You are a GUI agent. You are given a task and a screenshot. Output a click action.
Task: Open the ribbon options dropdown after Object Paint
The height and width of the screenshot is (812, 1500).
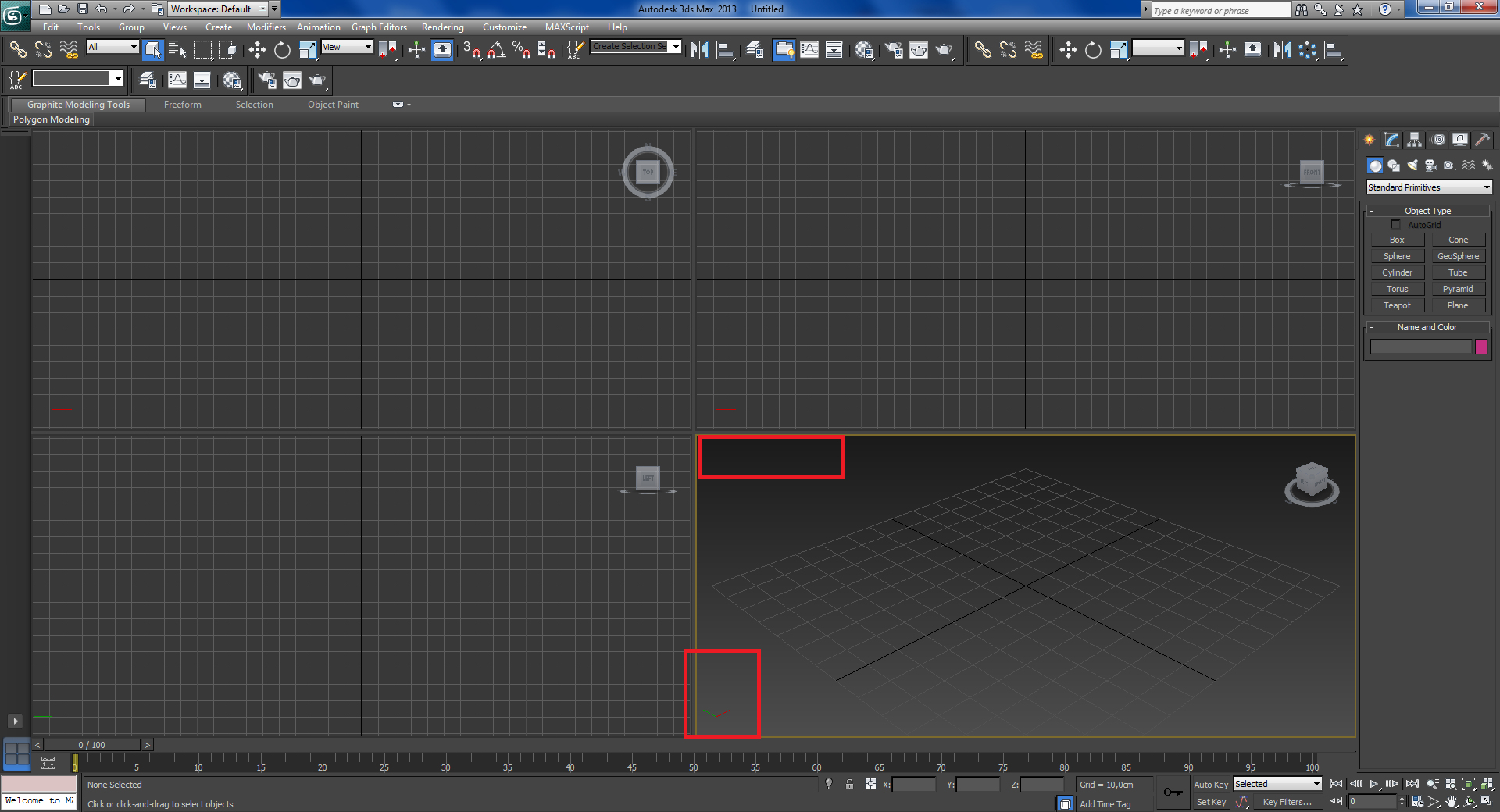pos(400,105)
